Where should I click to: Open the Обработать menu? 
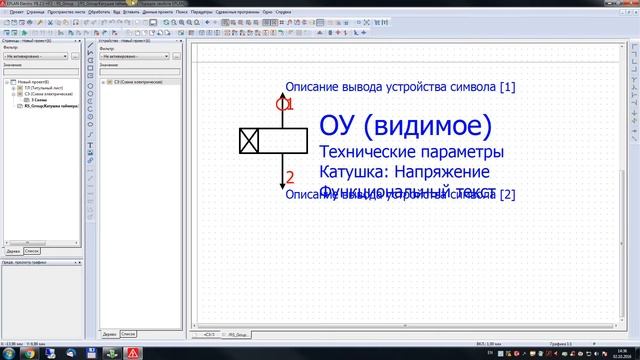click(x=99, y=12)
